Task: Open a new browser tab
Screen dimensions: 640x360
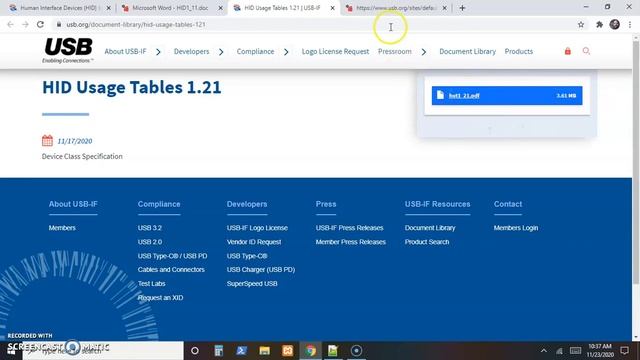Action: 462,8
